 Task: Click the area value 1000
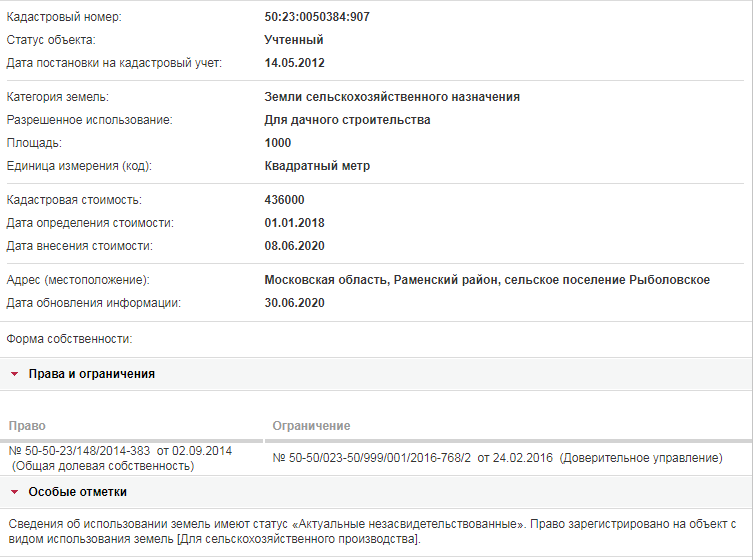point(278,143)
